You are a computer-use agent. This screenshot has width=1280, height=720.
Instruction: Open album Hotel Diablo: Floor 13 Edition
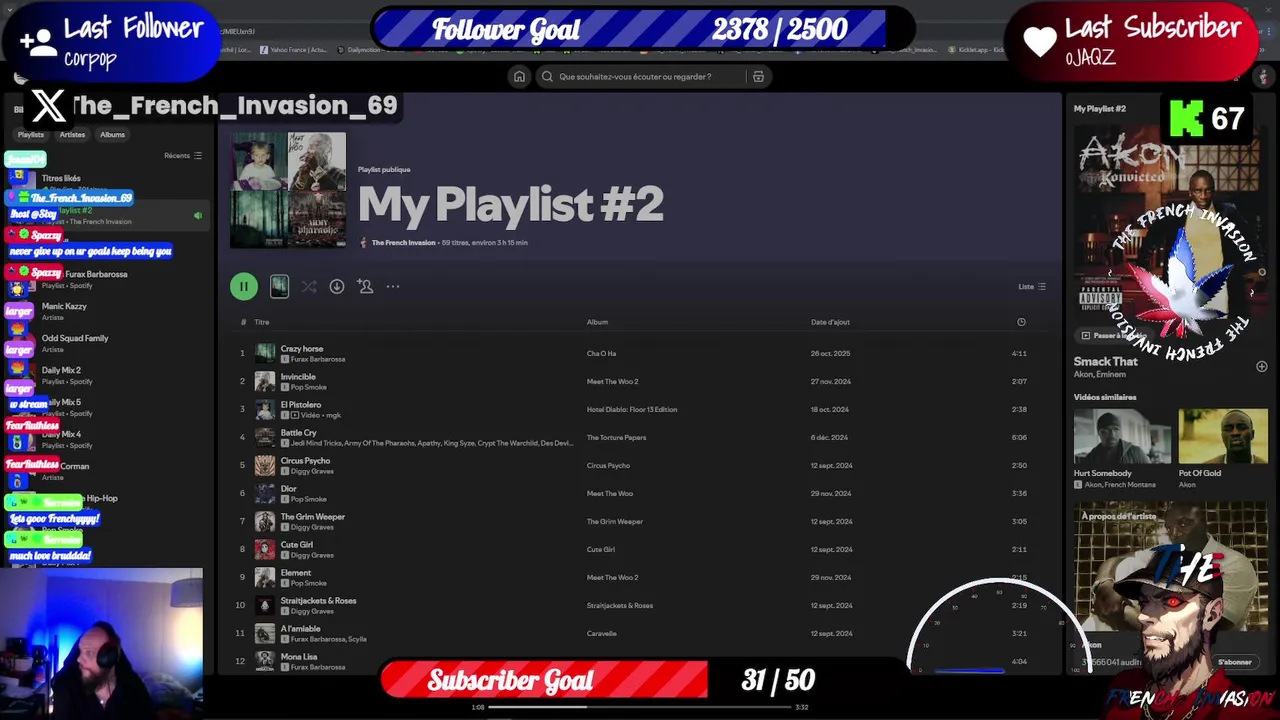pos(632,409)
